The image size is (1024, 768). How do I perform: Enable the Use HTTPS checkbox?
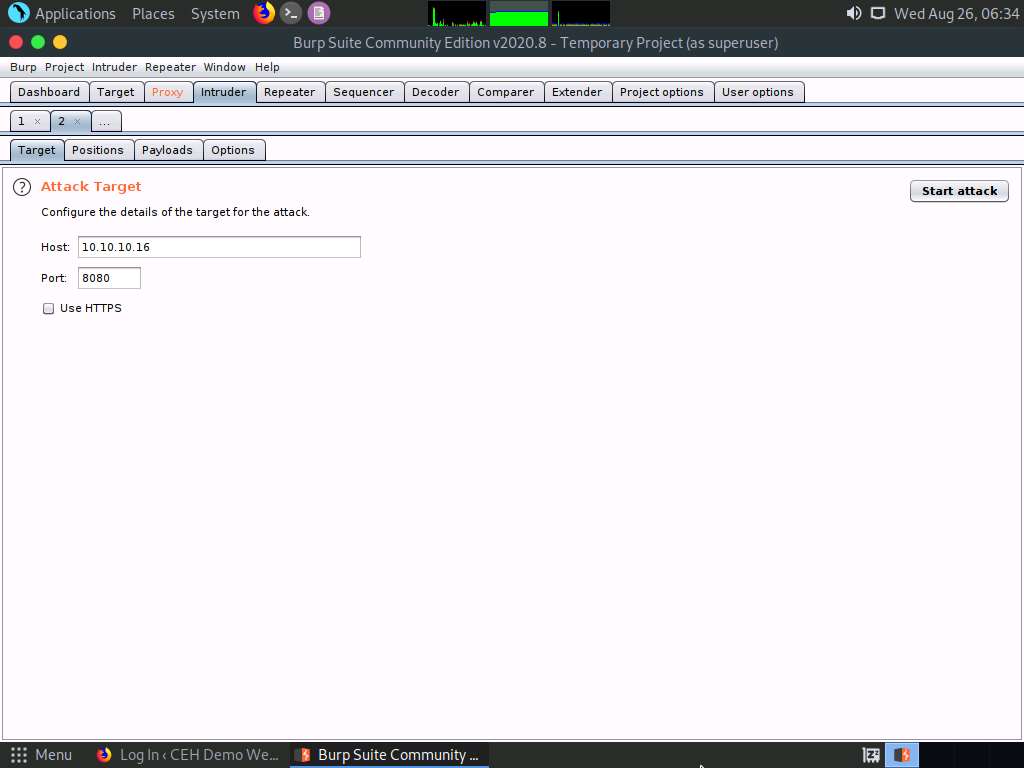pyautogui.click(x=48, y=308)
